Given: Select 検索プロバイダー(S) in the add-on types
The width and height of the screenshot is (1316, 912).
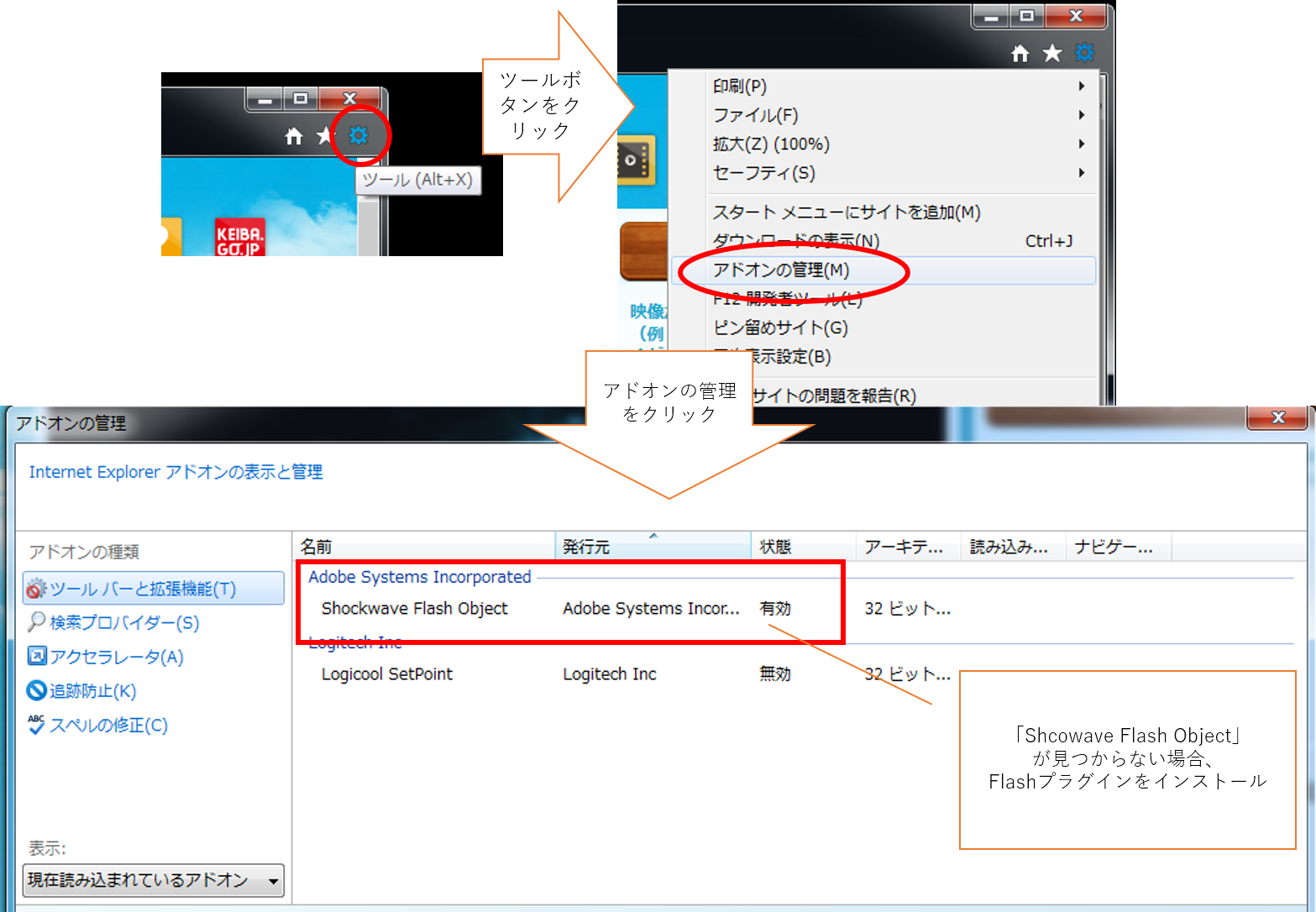Looking at the screenshot, I should click(x=123, y=622).
